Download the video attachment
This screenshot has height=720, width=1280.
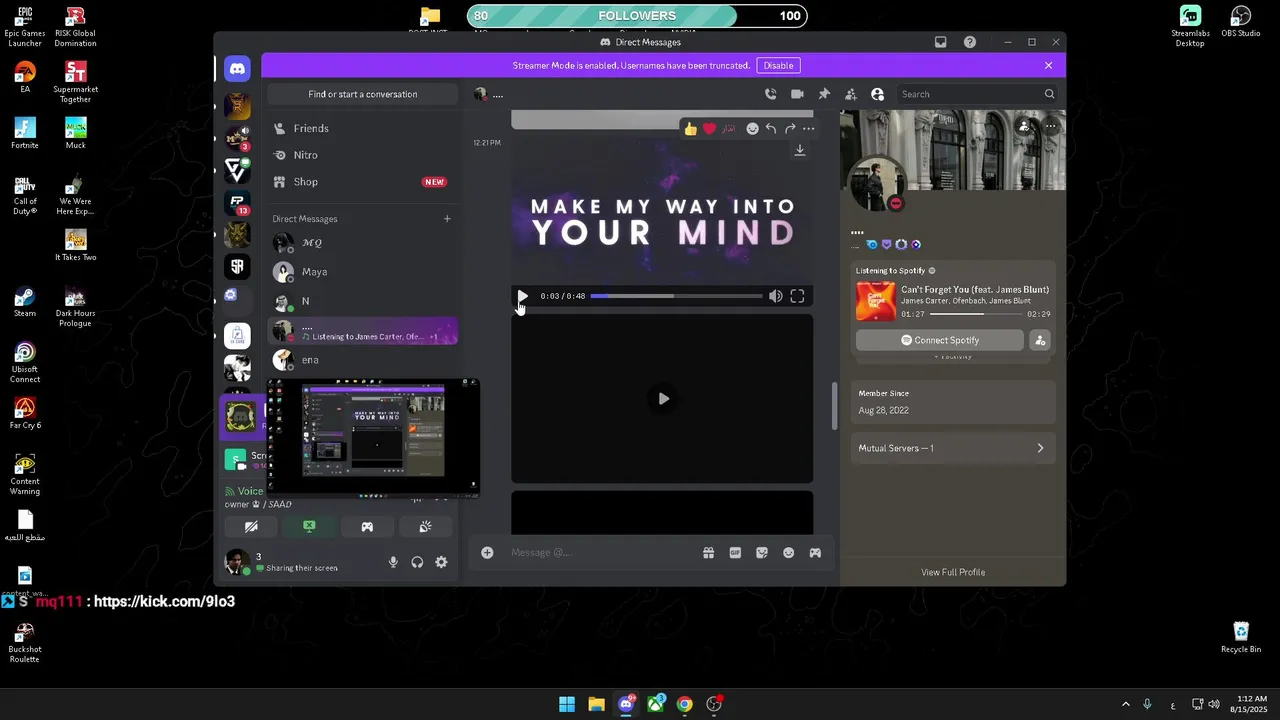click(x=799, y=150)
